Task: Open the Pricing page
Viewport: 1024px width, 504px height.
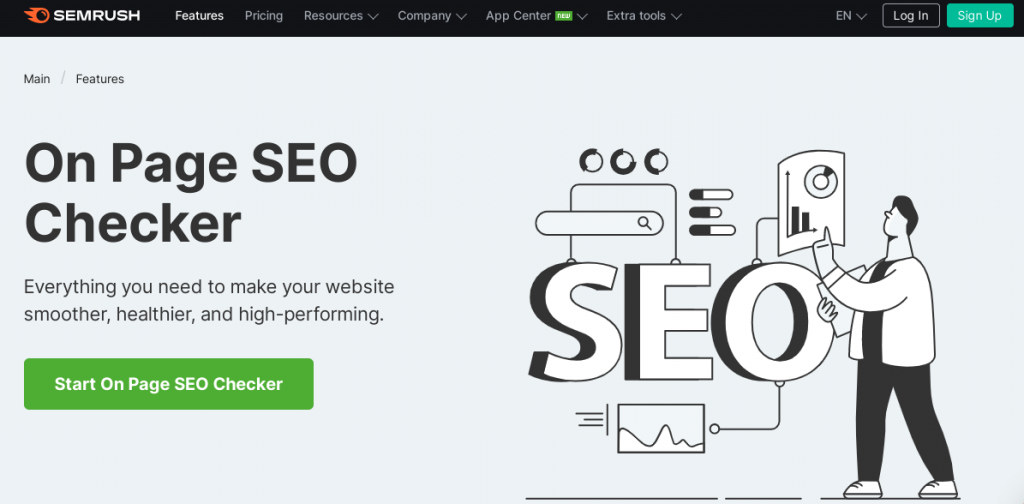Action: 264,16
